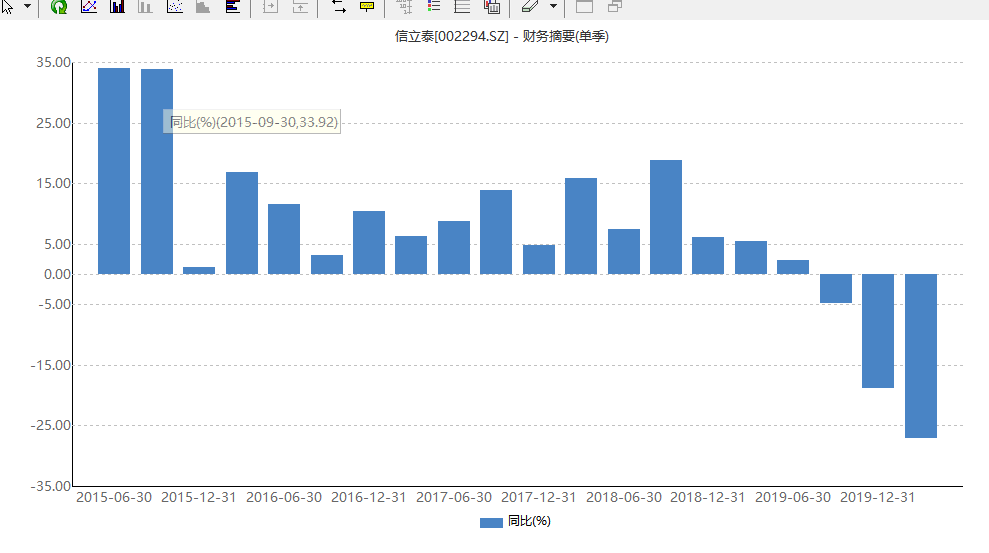Click the export right arrow icon
Viewport: 989px width, 553px height.
tap(270, 6)
